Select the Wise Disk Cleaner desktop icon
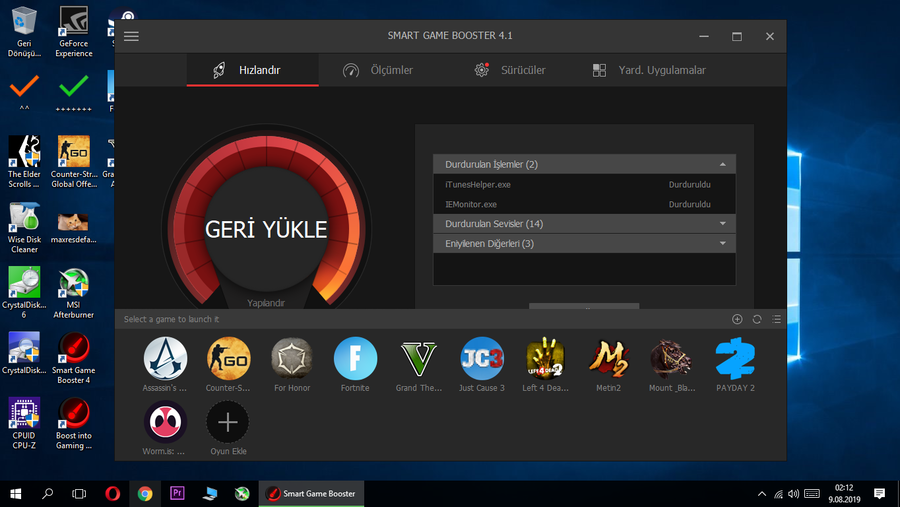Screen dimensions: 900x507 tap(24, 227)
